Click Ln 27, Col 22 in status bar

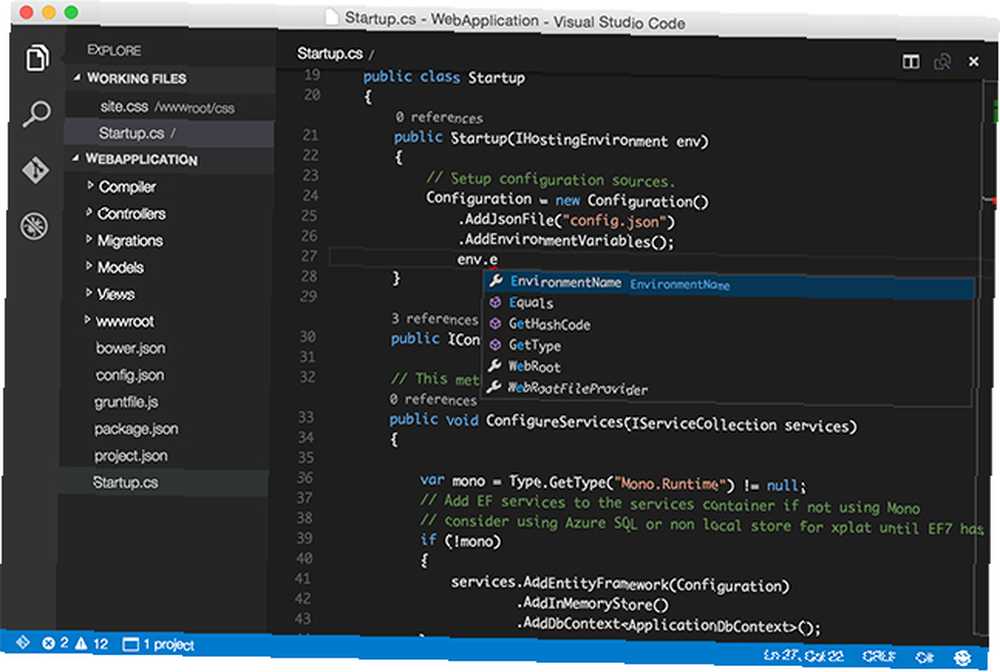click(x=804, y=655)
